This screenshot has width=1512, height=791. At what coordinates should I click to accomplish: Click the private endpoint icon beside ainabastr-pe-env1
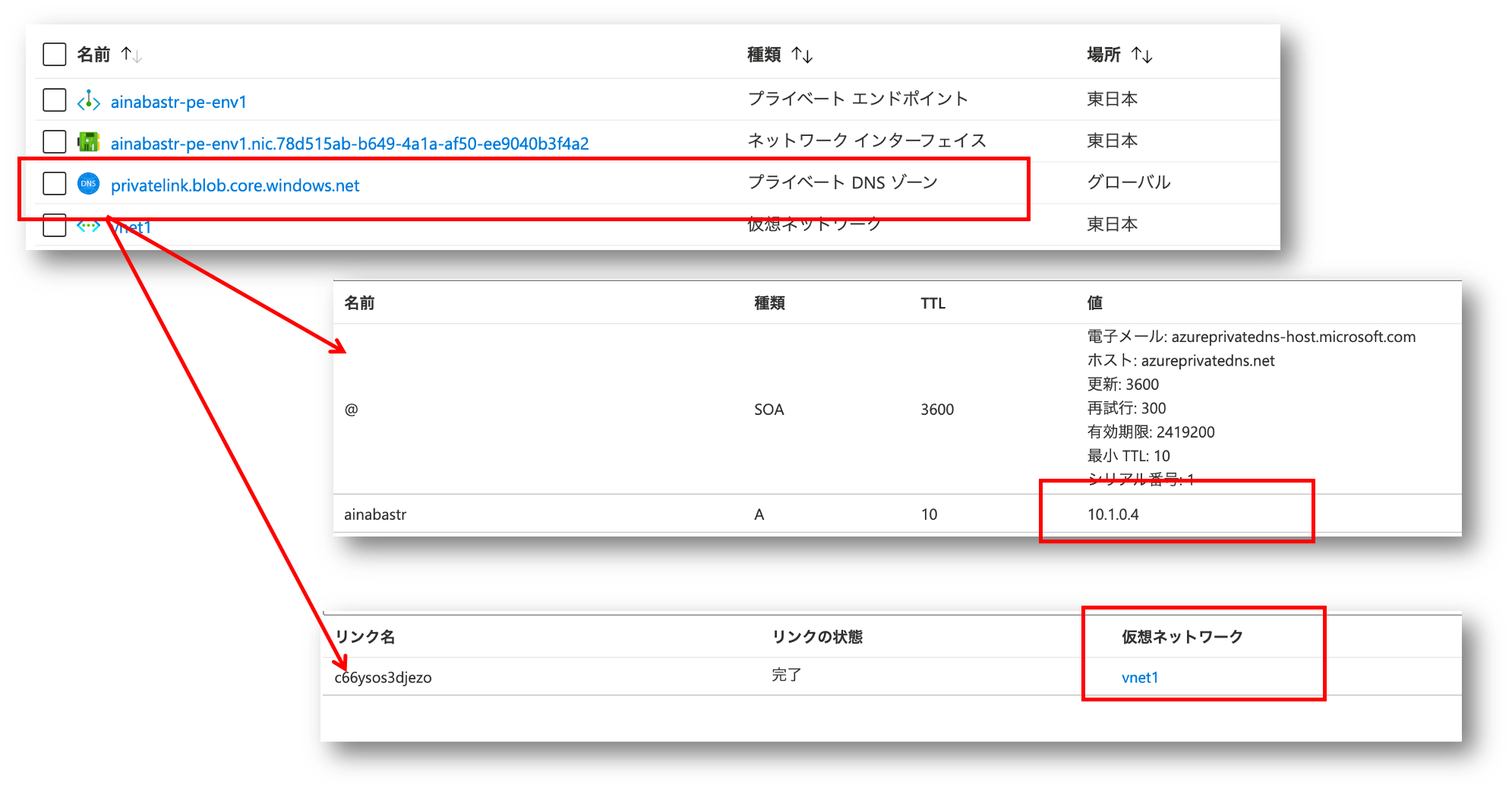tap(89, 100)
